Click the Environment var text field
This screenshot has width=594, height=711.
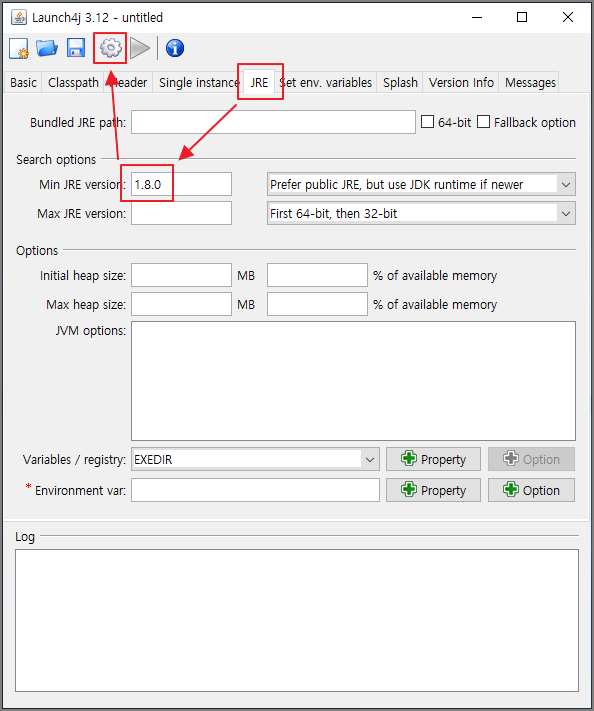(255, 490)
